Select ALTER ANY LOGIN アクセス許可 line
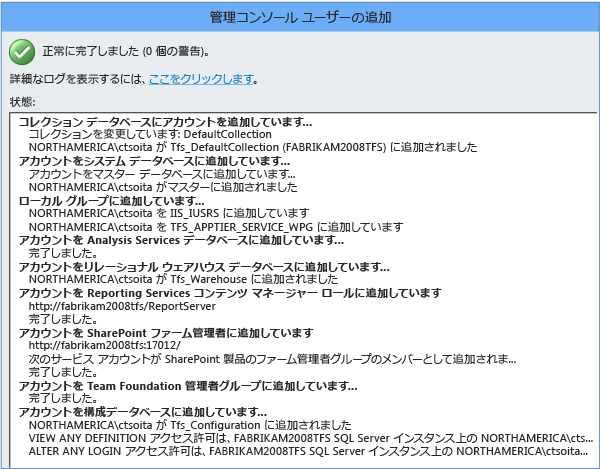 tap(308, 451)
